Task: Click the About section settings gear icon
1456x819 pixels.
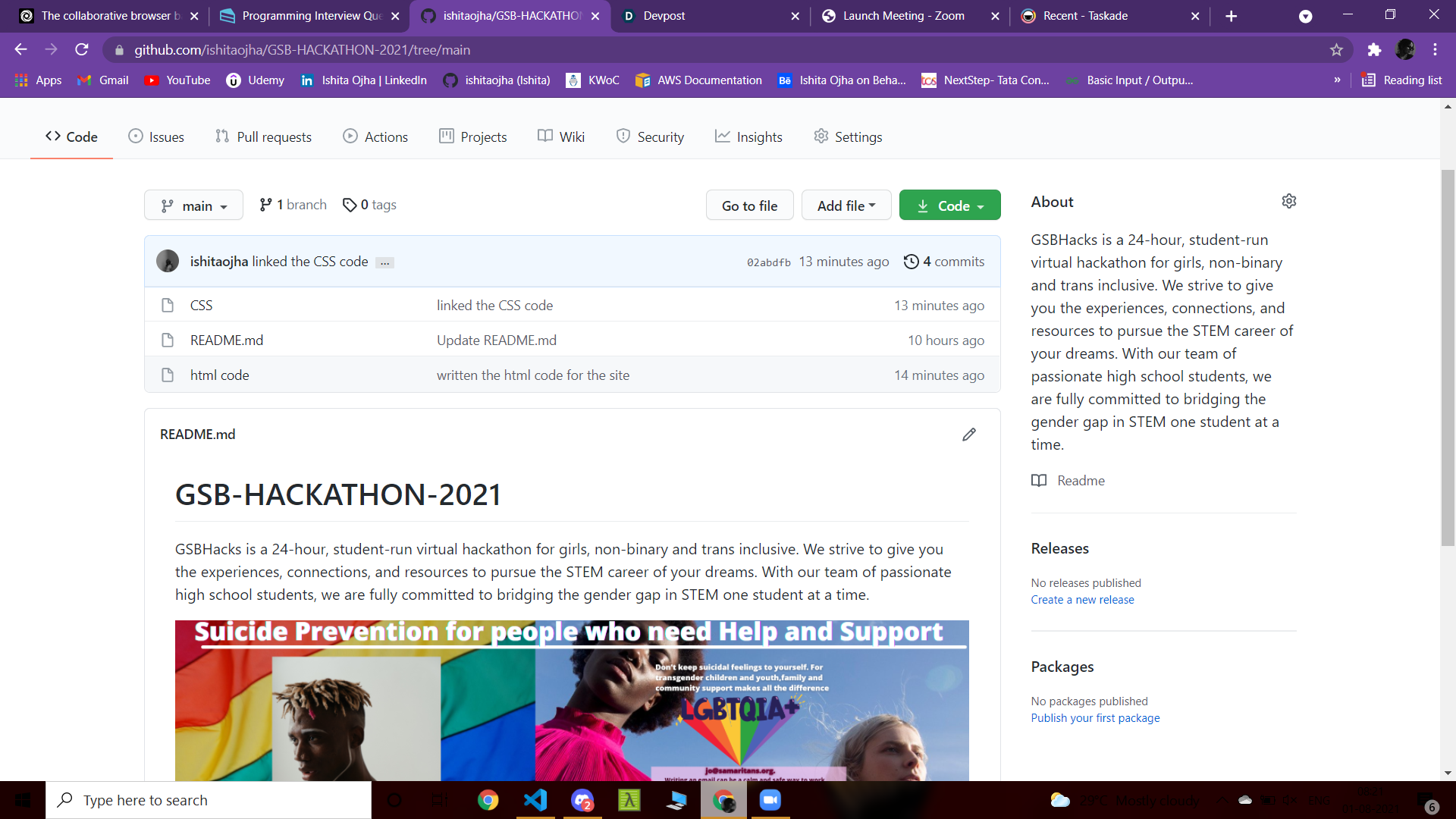Action: click(1288, 201)
